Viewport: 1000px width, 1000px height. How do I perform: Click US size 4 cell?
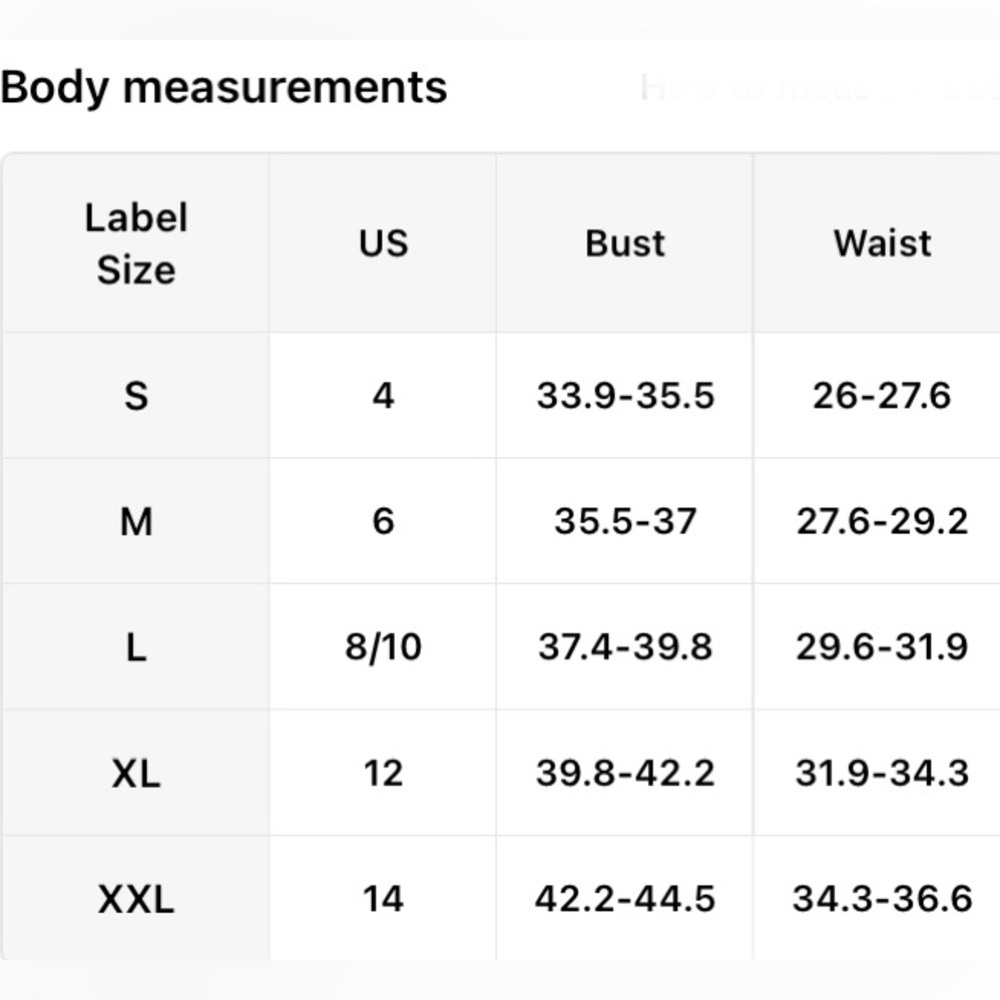click(383, 396)
